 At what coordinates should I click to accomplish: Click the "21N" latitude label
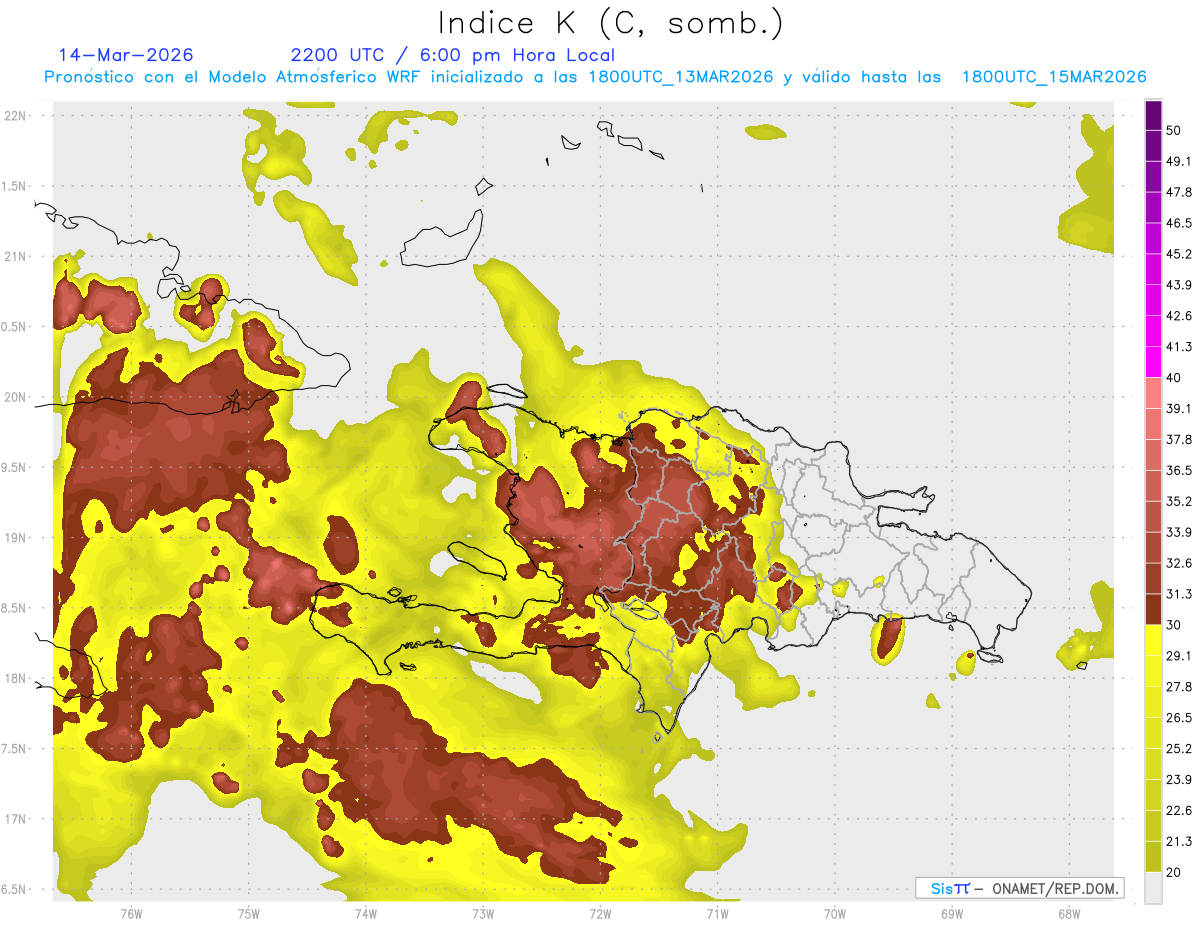(15, 256)
